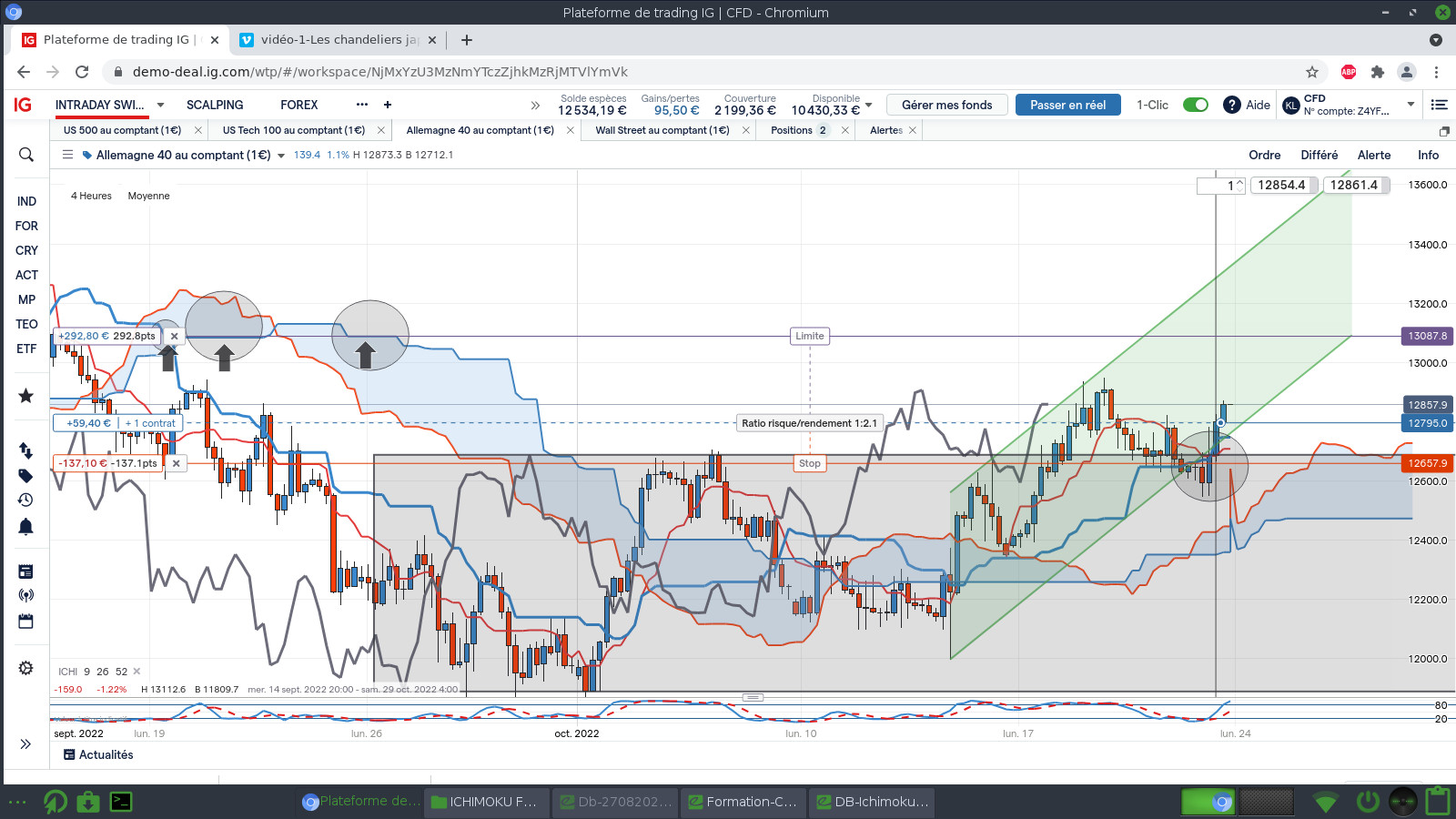Open the Info panel
Screen dimensions: 1456x819
1429,155
